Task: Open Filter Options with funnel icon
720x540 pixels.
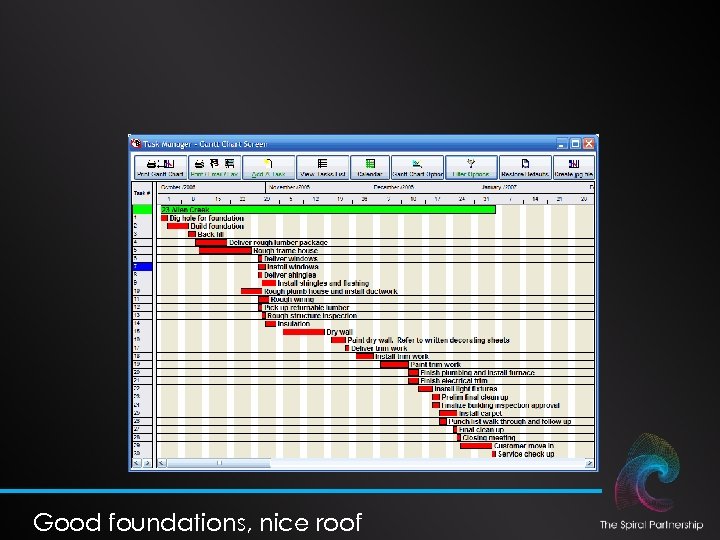Action: 471,167
